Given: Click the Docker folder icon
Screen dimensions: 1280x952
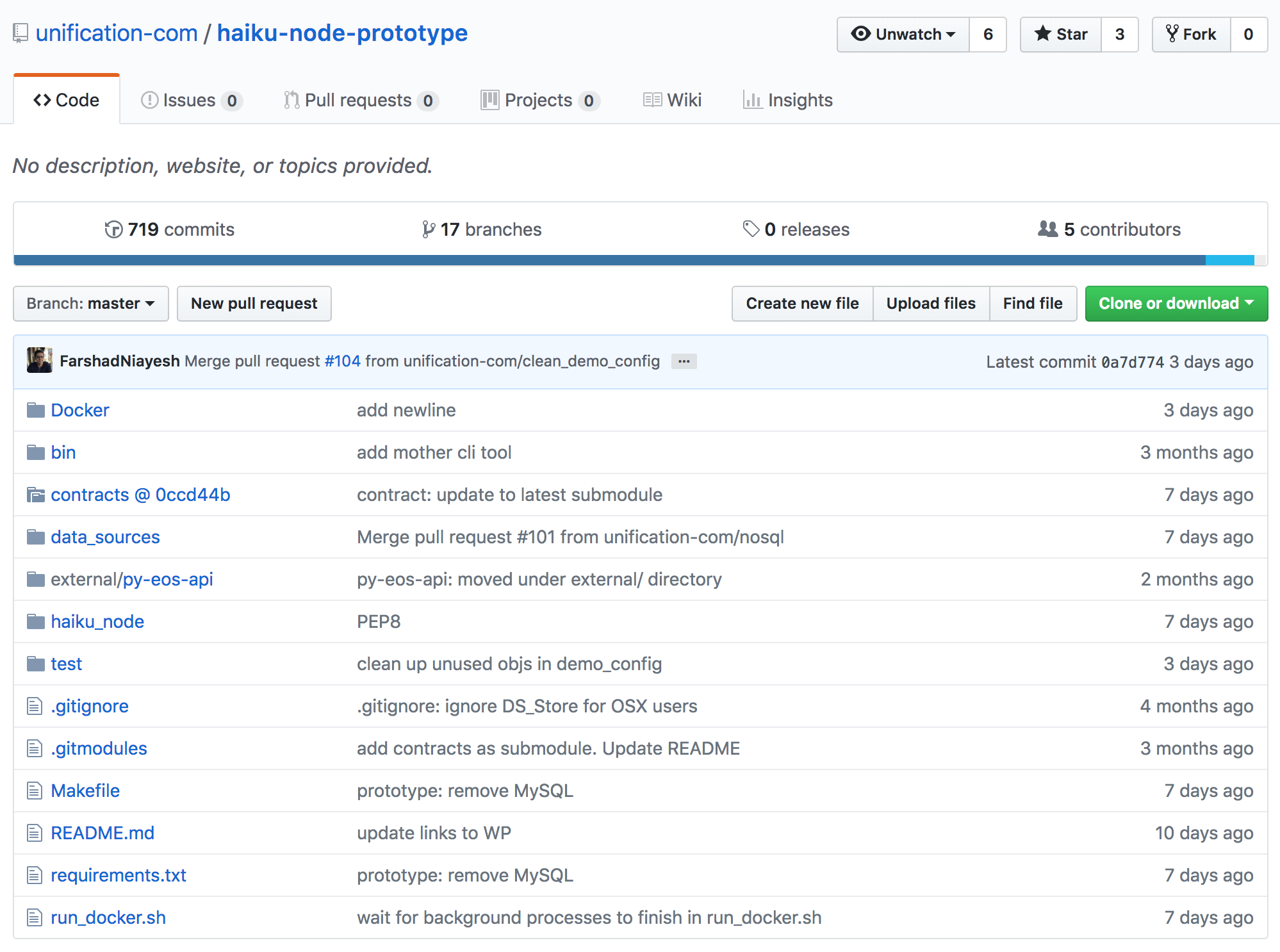Looking at the screenshot, I should click(x=36, y=410).
